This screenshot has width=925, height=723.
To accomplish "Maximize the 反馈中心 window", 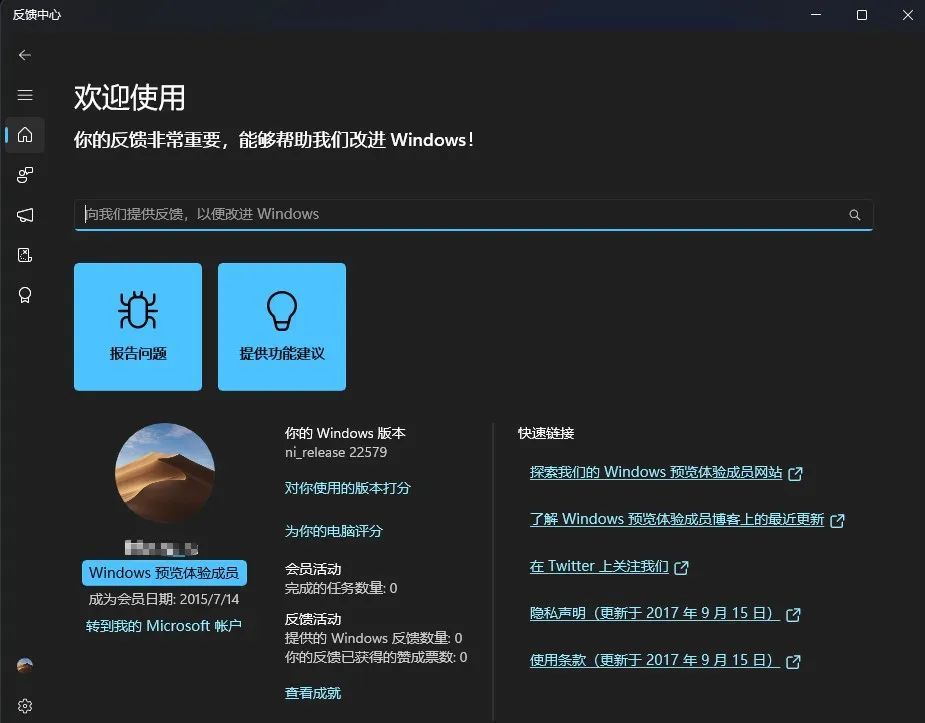I will tap(862, 15).
